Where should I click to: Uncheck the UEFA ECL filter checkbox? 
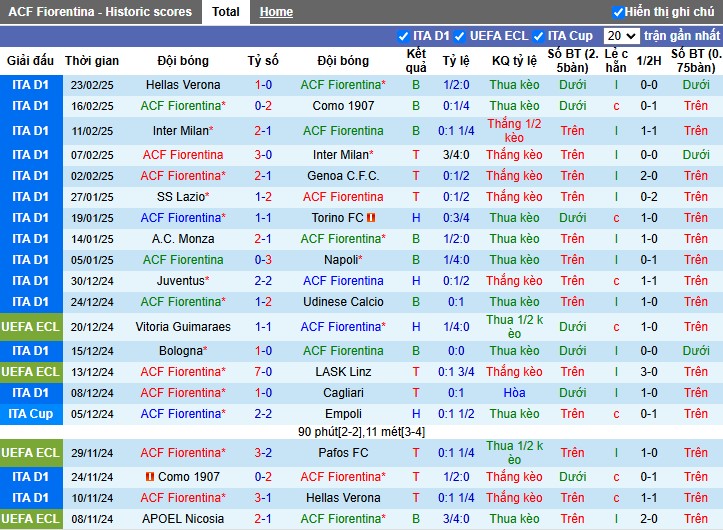click(459, 36)
